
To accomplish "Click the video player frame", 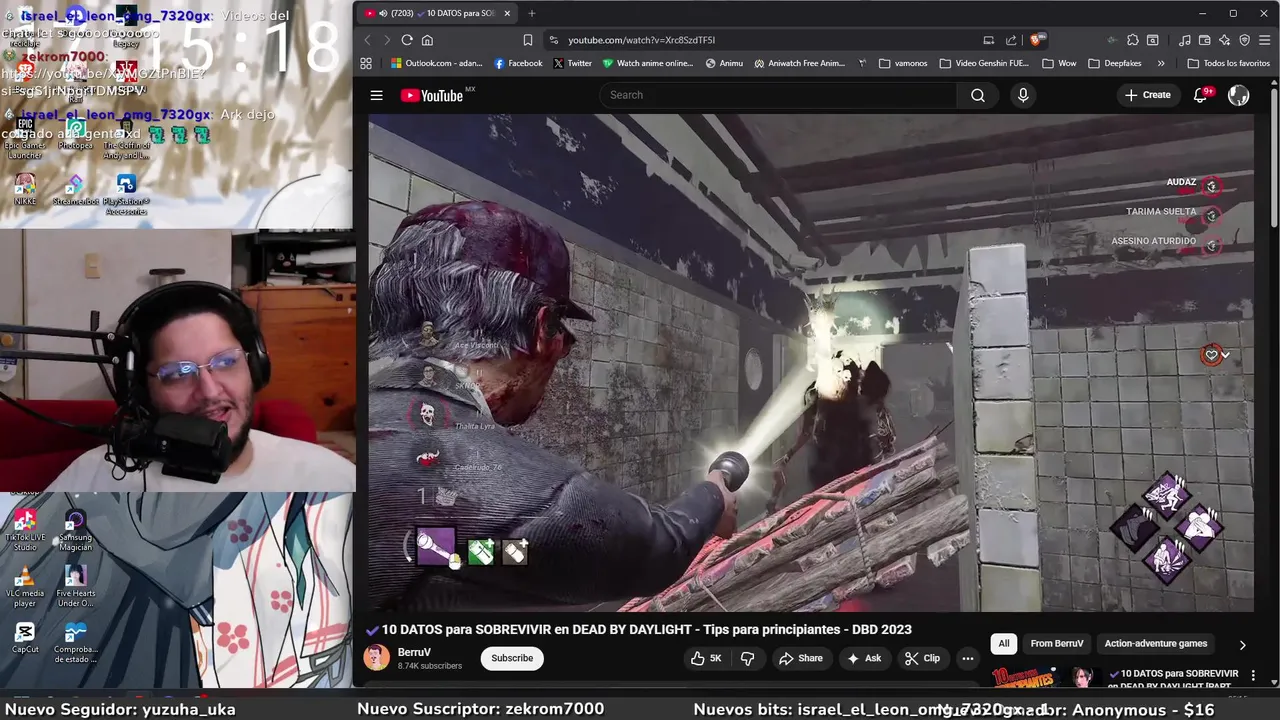I will pyautogui.click(x=810, y=362).
